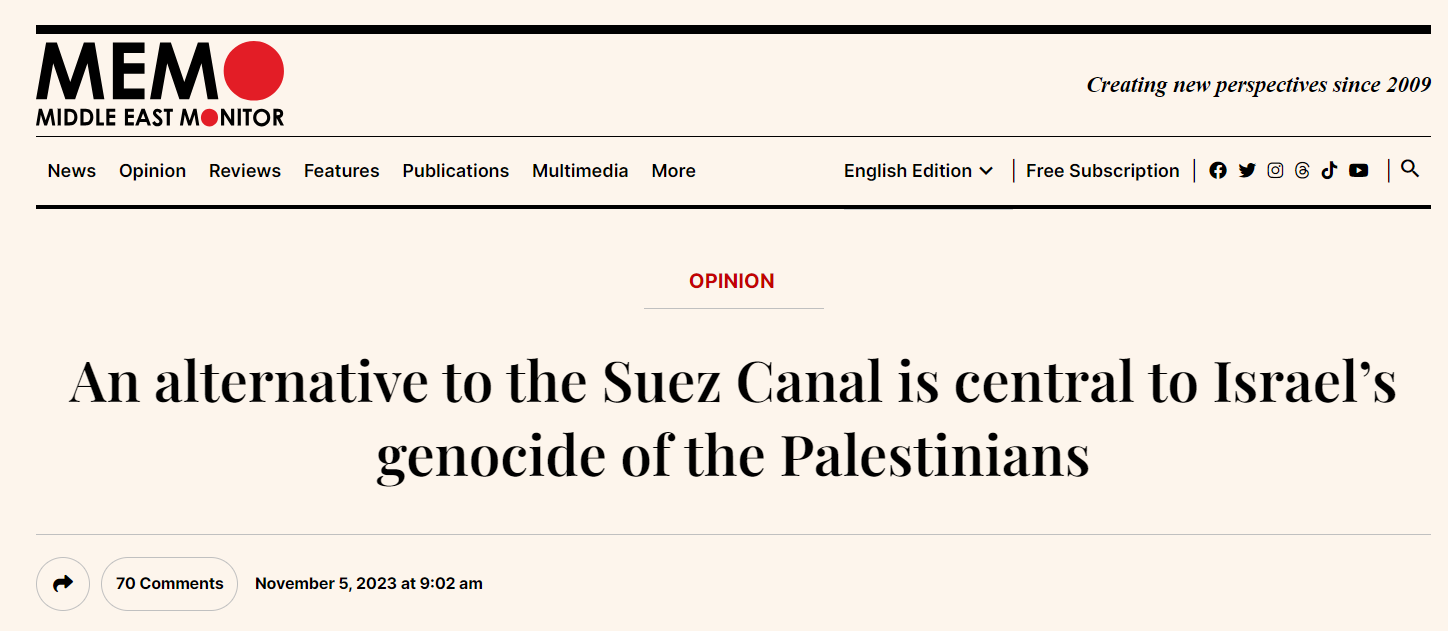This screenshot has width=1448, height=631.
Task: Open the Opinion menu item
Action: (152, 171)
